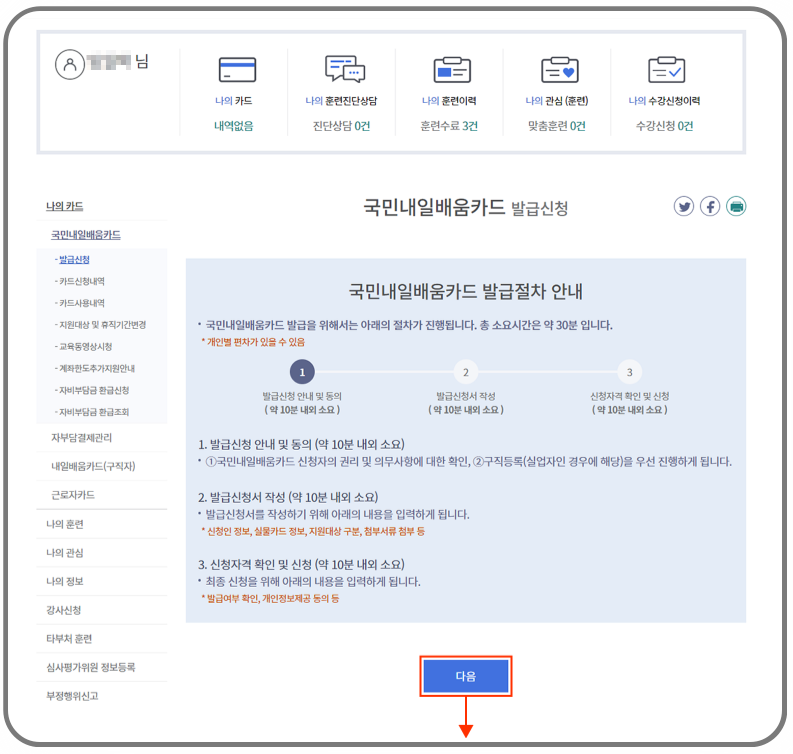Click 진단상담 0건 count
The width and height of the screenshot is (793, 754).
click(341, 126)
